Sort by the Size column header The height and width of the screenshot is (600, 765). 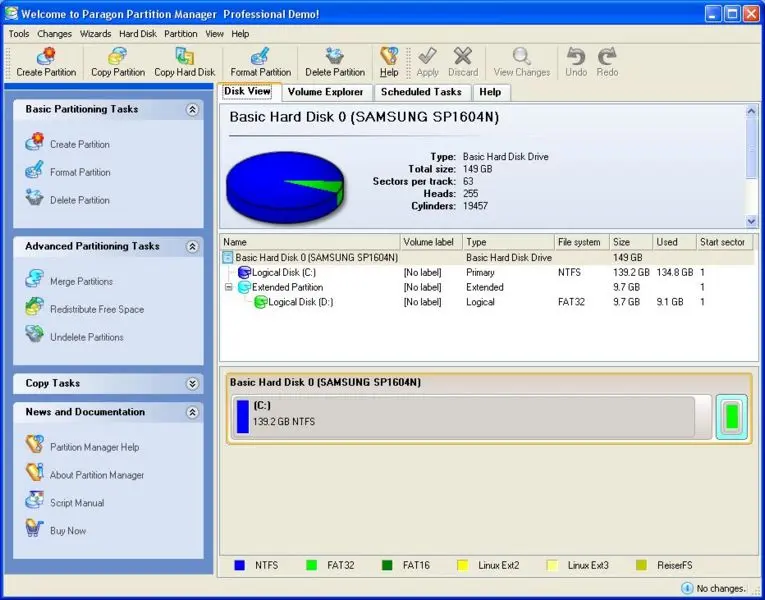pos(631,242)
